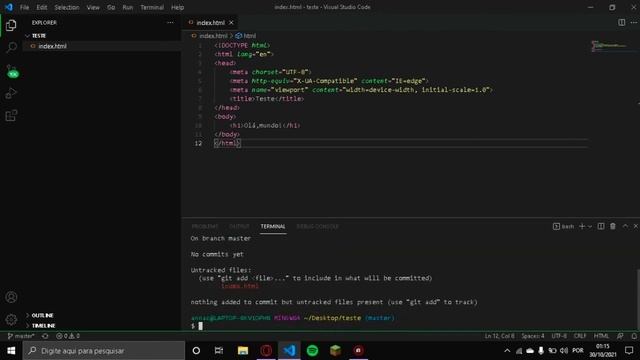This screenshot has height=360, width=640.
Task: Select the index.html editor tab
Action: click(x=210, y=22)
